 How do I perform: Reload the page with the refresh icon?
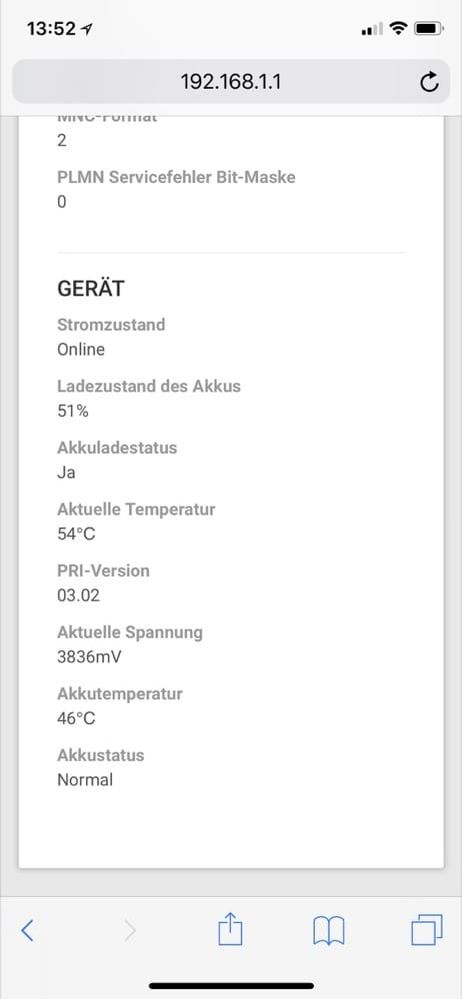(x=430, y=82)
